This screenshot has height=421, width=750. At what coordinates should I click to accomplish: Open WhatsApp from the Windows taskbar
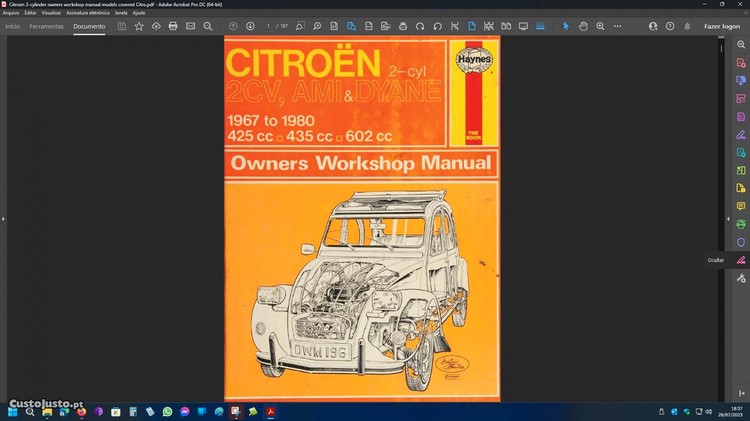pos(167,411)
